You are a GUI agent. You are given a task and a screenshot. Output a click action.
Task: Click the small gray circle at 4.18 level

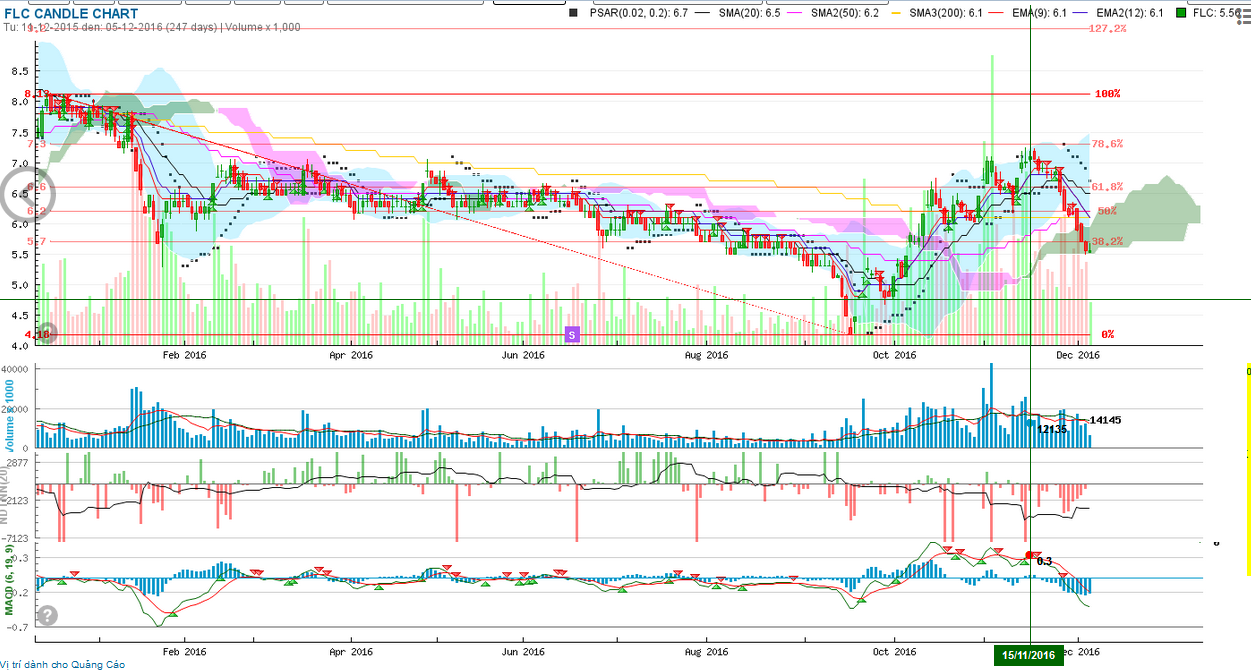point(47,333)
